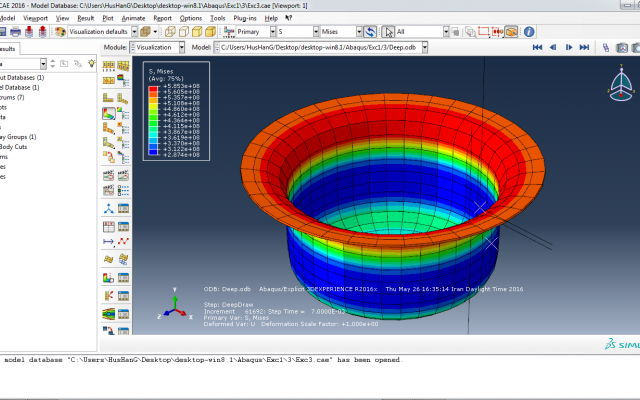Open the Plug-ins menu
This screenshot has height=400, width=640.
click(x=244, y=18)
